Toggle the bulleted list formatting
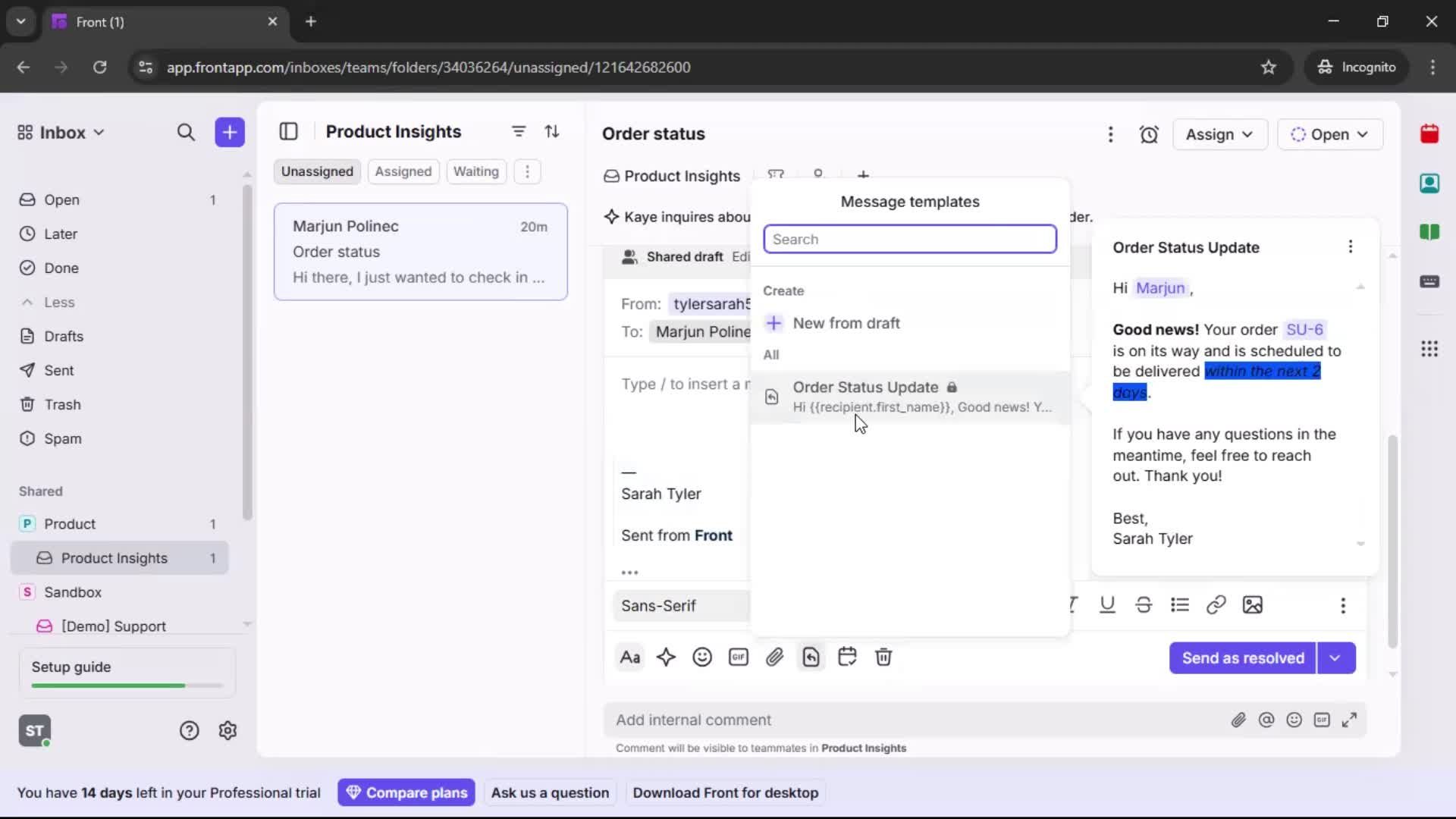Screen dimensions: 1456x819 [x=1181, y=604]
